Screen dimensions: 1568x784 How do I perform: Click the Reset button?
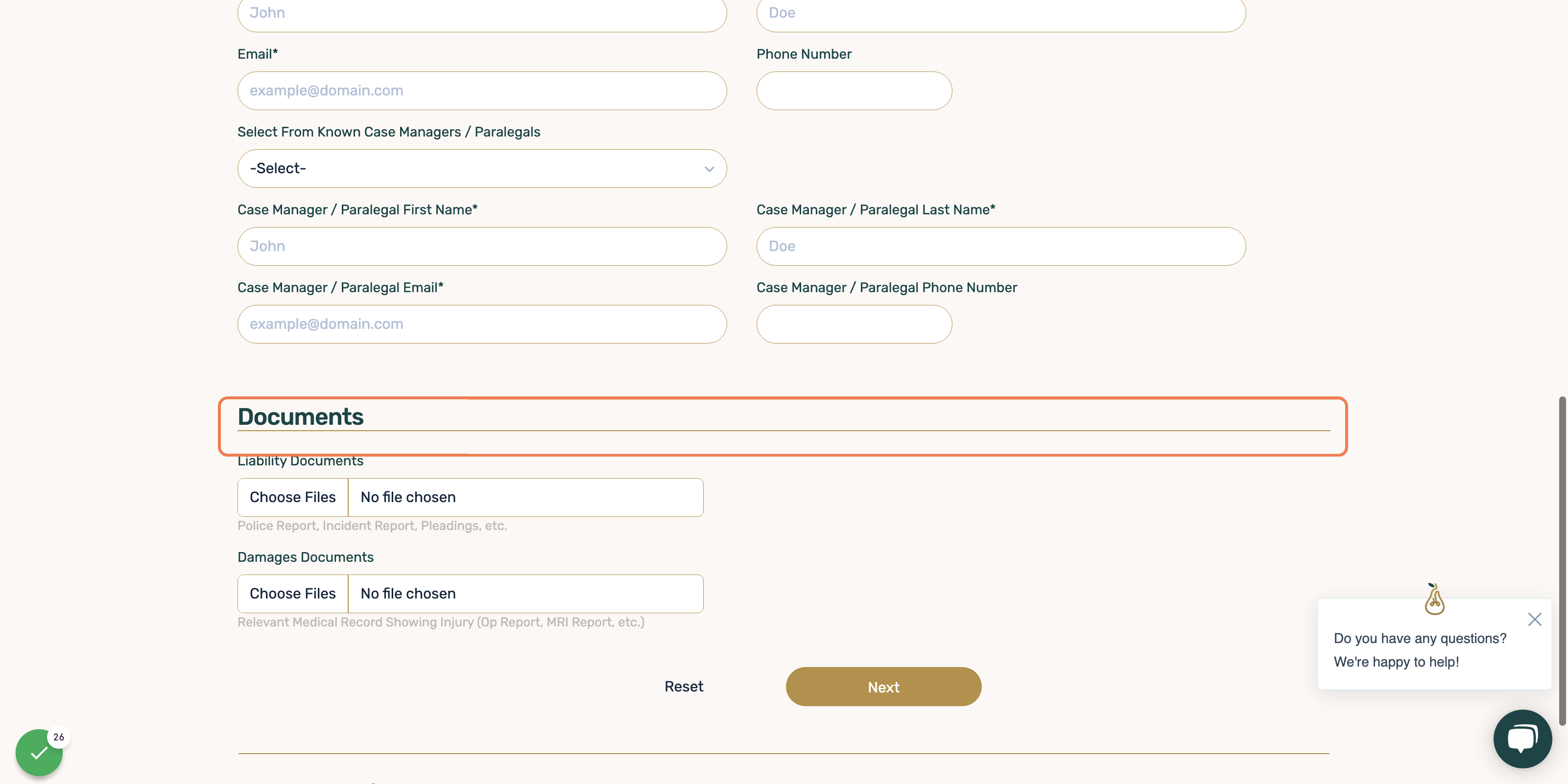click(x=684, y=686)
